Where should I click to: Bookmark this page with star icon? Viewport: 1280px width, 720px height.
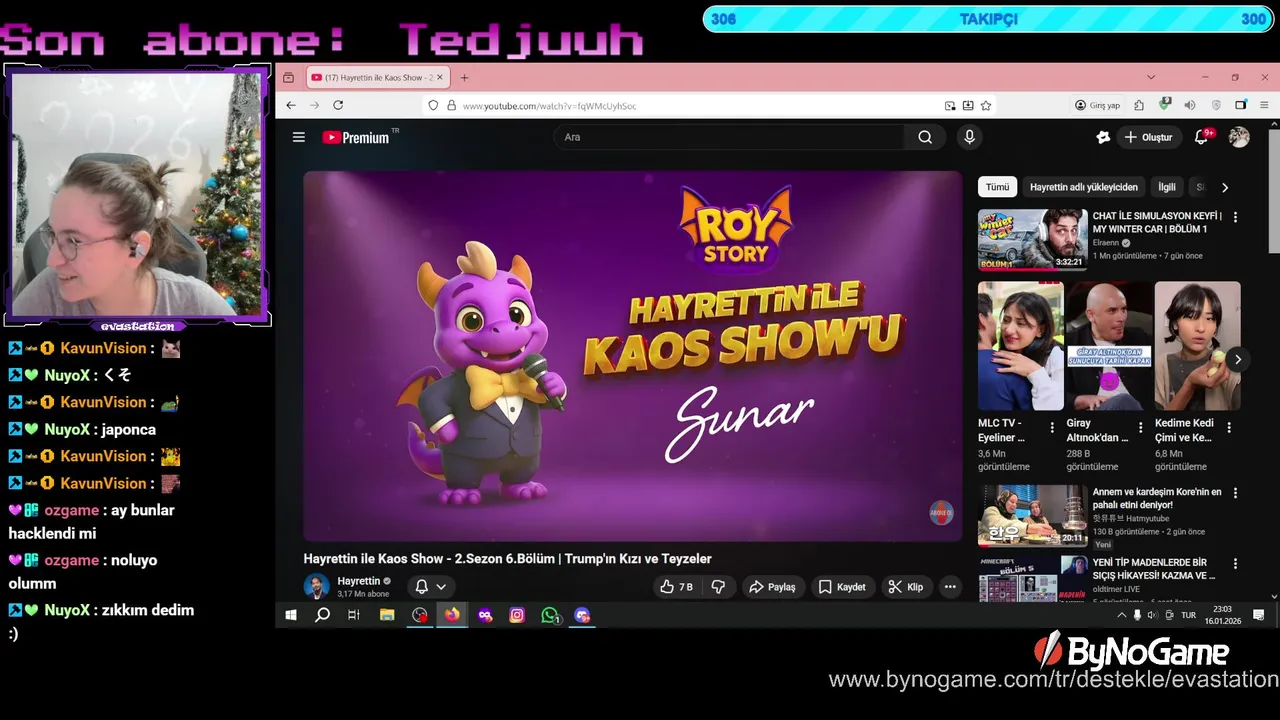[986, 105]
